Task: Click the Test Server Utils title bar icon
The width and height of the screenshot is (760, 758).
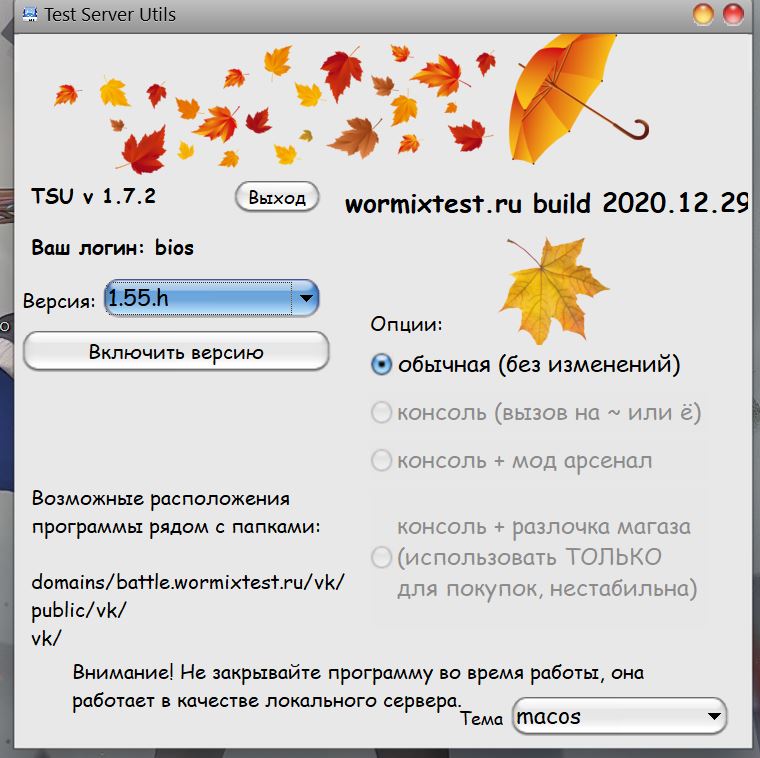Action: [x=30, y=14]
